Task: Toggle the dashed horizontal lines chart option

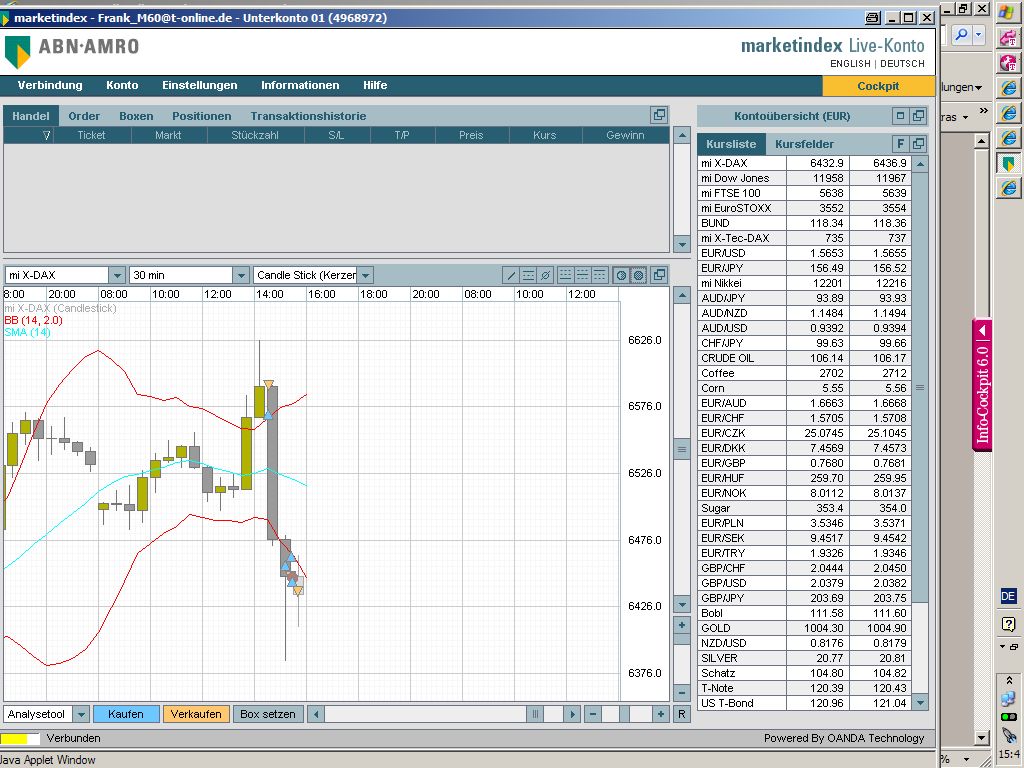Action: (x=566, y=275)
